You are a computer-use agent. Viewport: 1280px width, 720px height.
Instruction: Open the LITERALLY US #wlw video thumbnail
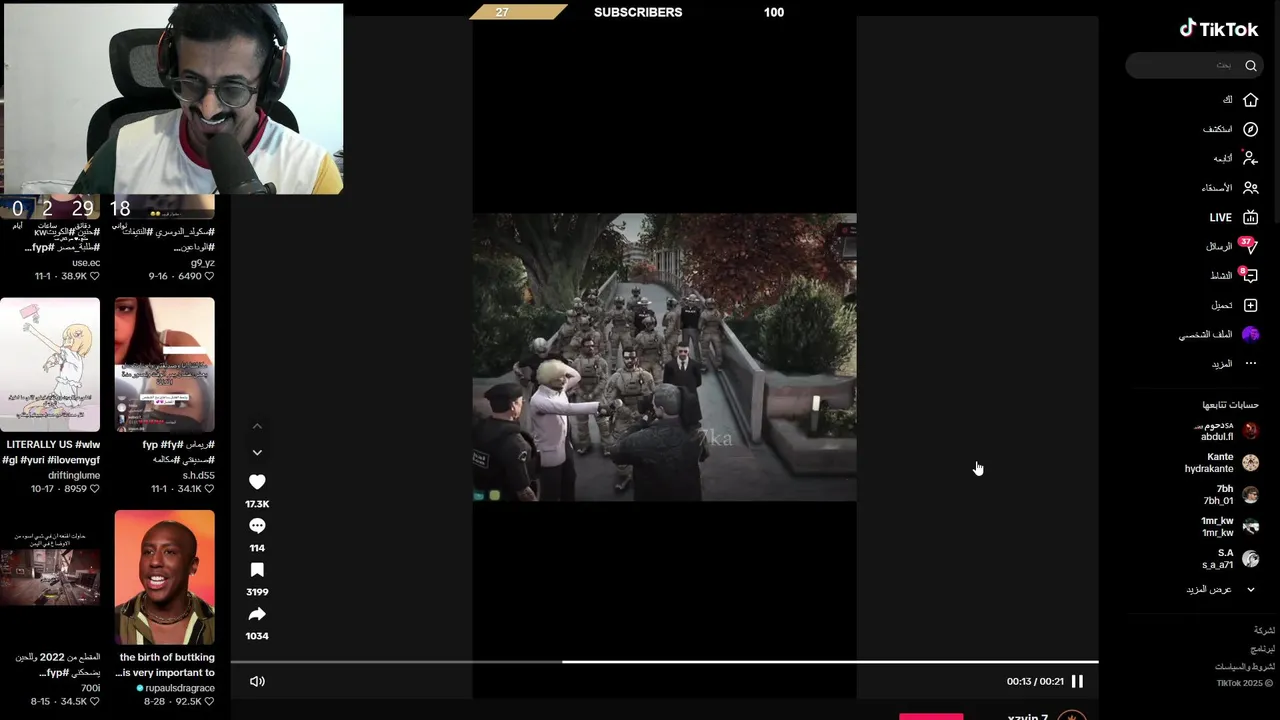tap(50, 365)
